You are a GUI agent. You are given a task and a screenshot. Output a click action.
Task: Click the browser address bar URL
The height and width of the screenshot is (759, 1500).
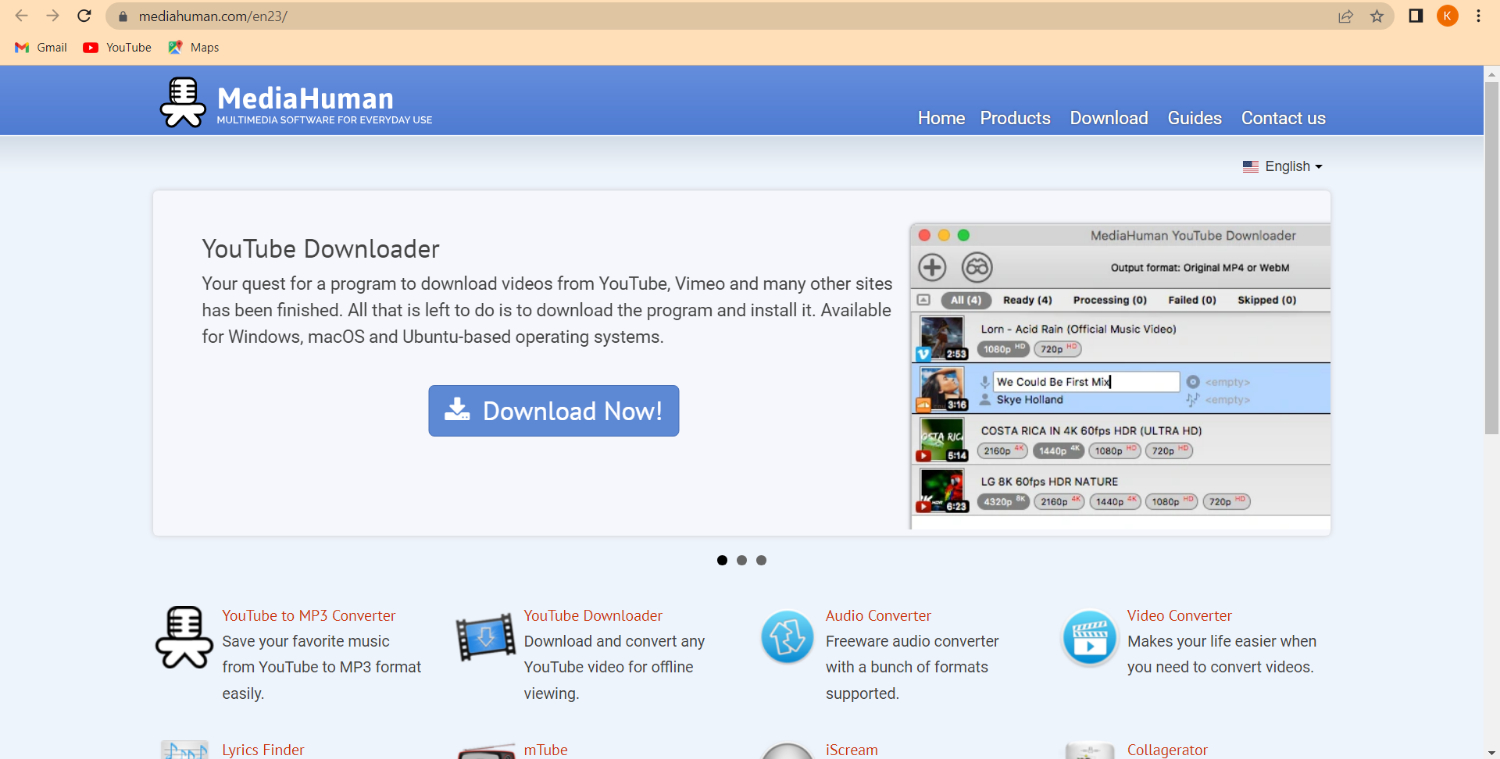213,16
